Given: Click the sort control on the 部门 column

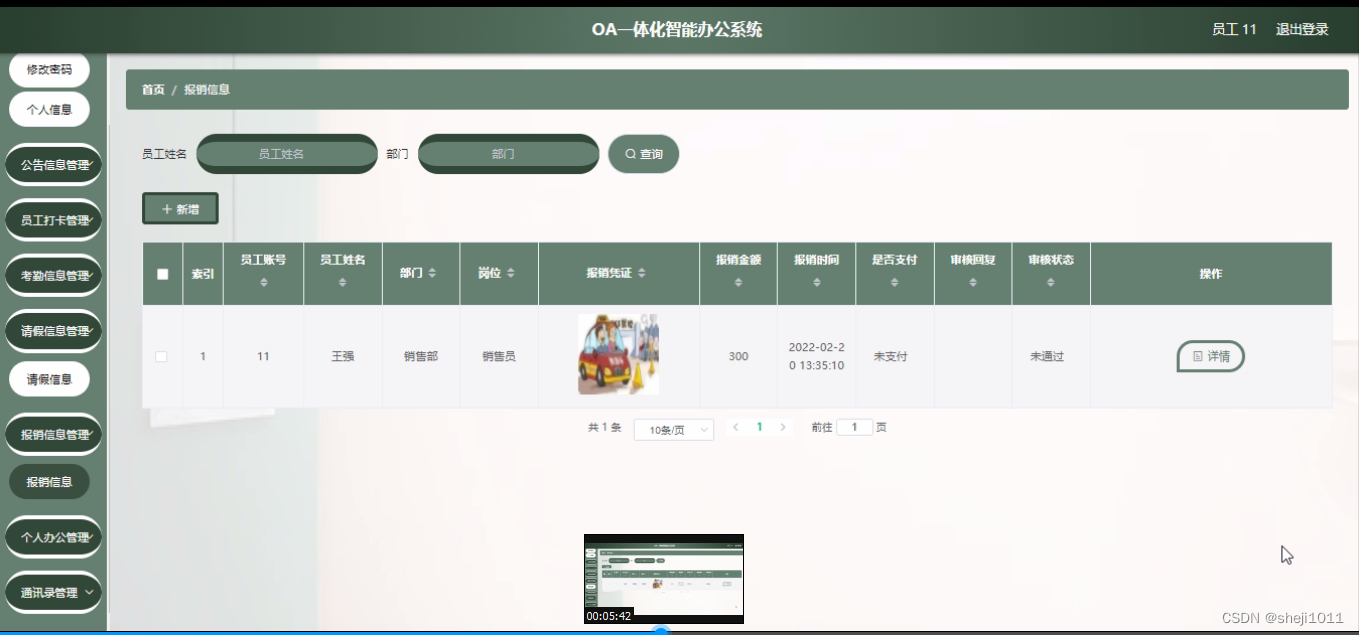Looking at the screenshot, I should coord(433,273).
